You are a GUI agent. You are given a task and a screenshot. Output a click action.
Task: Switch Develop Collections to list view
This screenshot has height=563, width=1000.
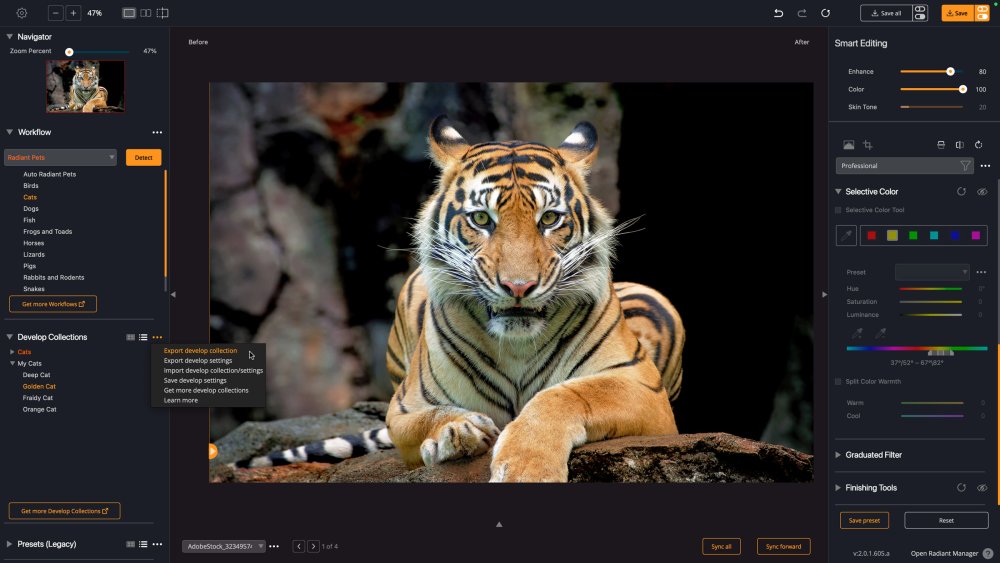[143, 337]
